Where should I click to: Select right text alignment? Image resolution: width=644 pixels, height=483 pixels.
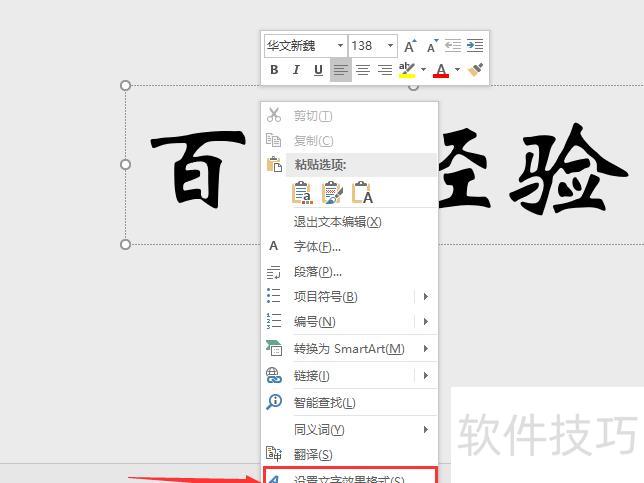click(x=385, y=70)
